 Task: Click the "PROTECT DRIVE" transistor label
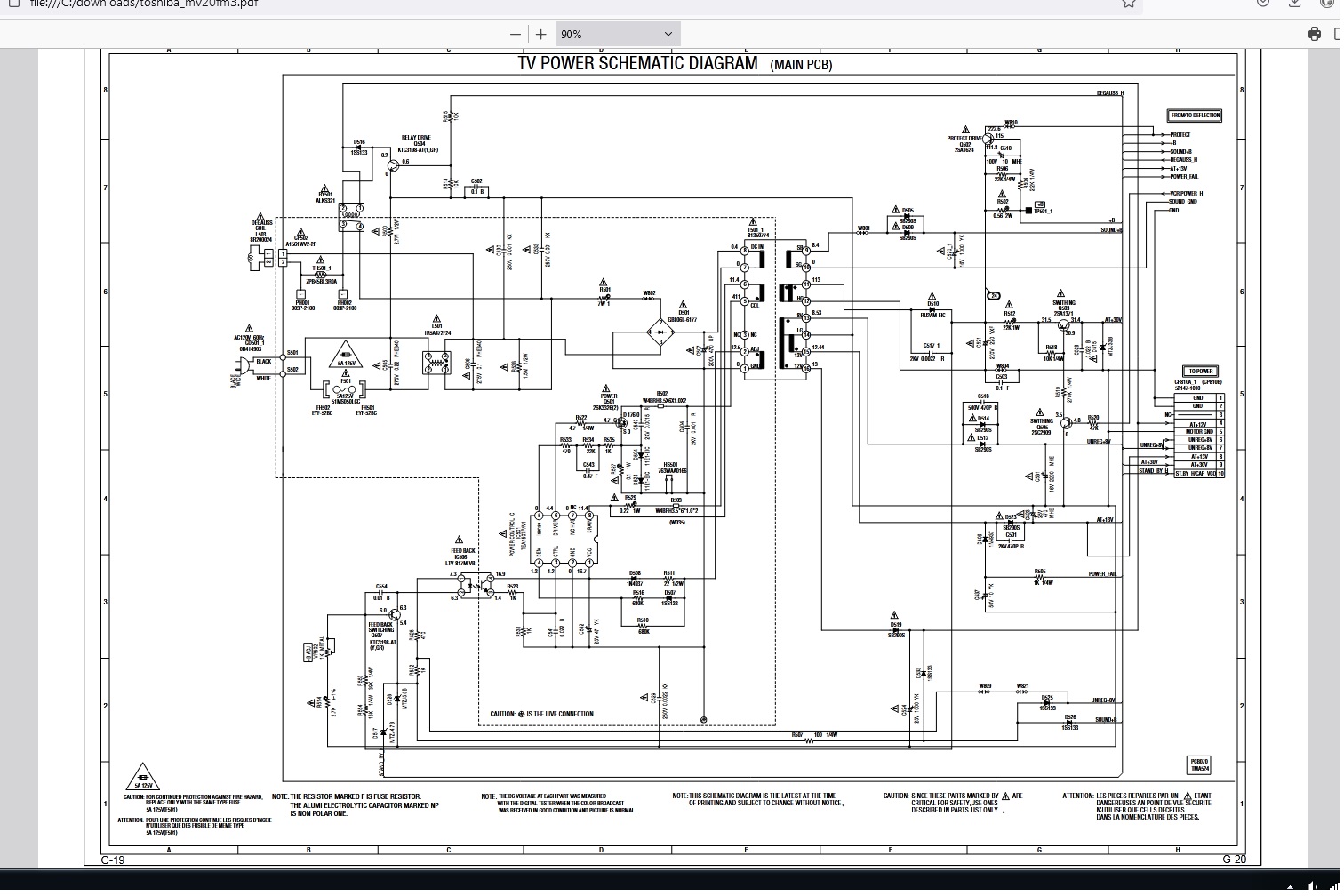965,139
